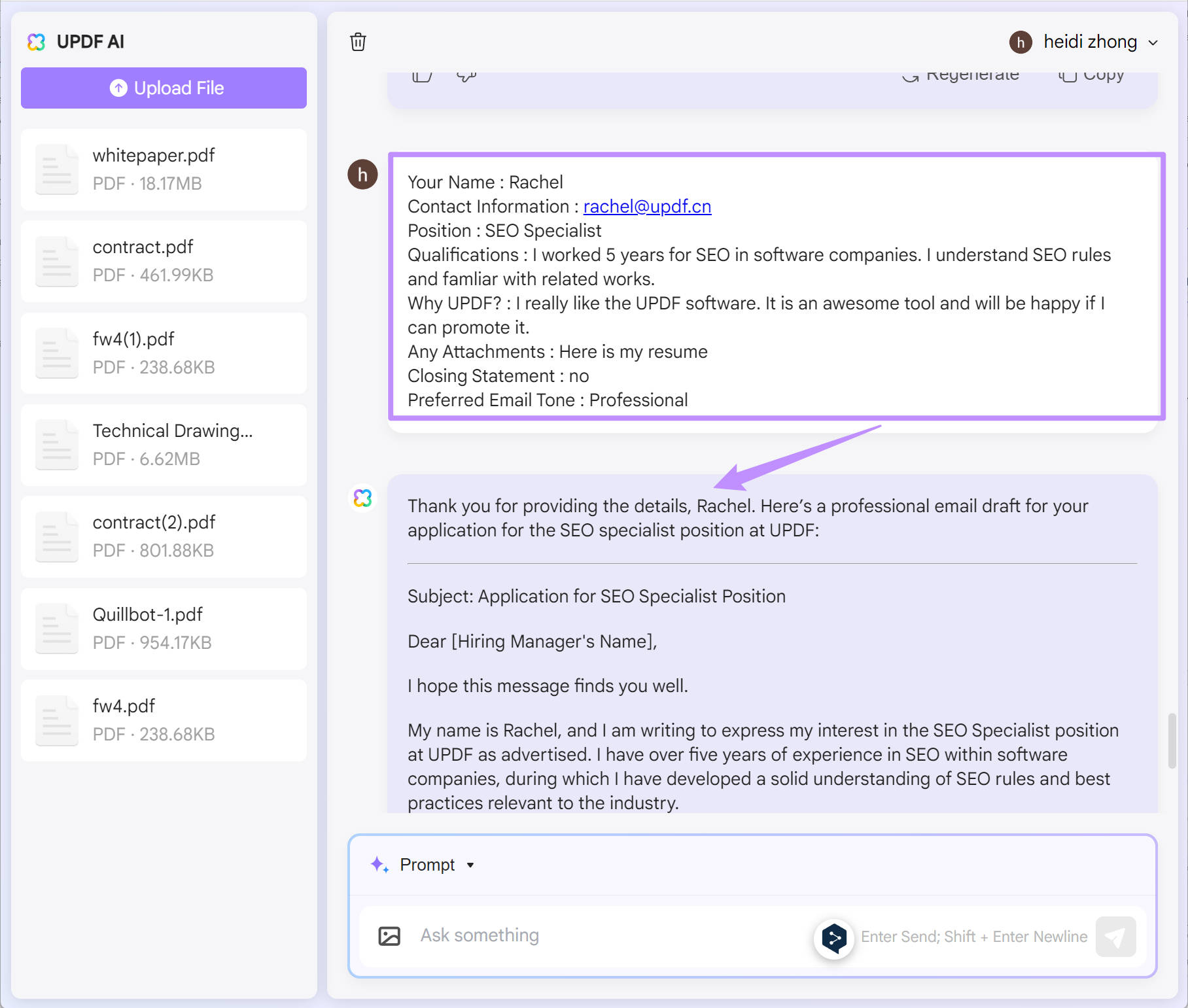Attach an image using the picture icon

click(x=390, y=935)
